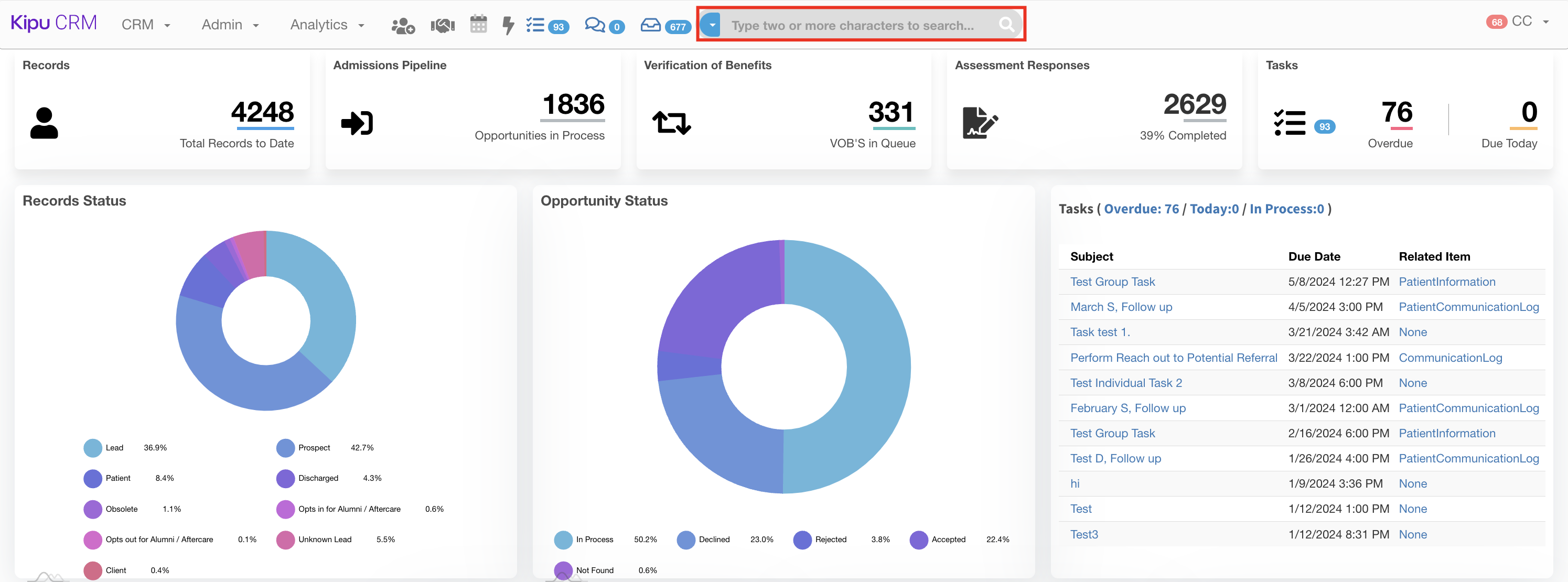Image resolution: width=1568 pixels, height=582 pixels.
Task: Expand the blue search filter dropdown
Action: tap(711, 25)
